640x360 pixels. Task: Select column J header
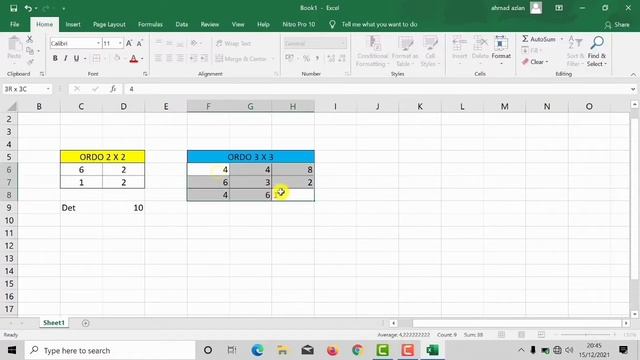tap(378, 107)
